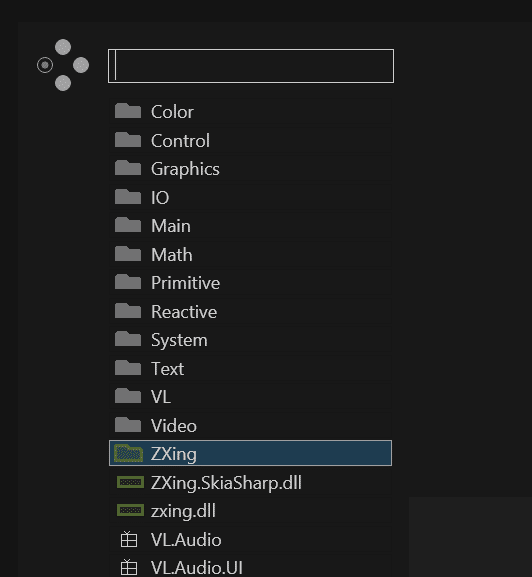Select the VL.Audio.UI package entry
532x577 pixels.
(x=250, y=567)
